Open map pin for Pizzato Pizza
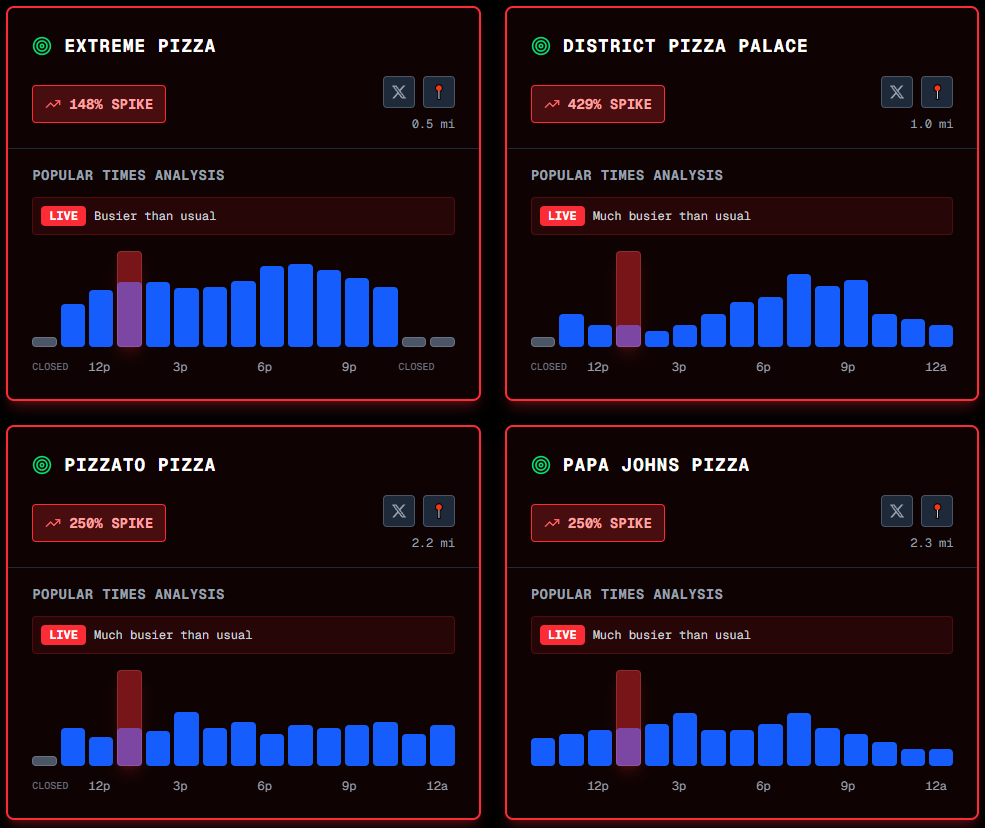The image size is (985, 828). (x=439, y=511)
